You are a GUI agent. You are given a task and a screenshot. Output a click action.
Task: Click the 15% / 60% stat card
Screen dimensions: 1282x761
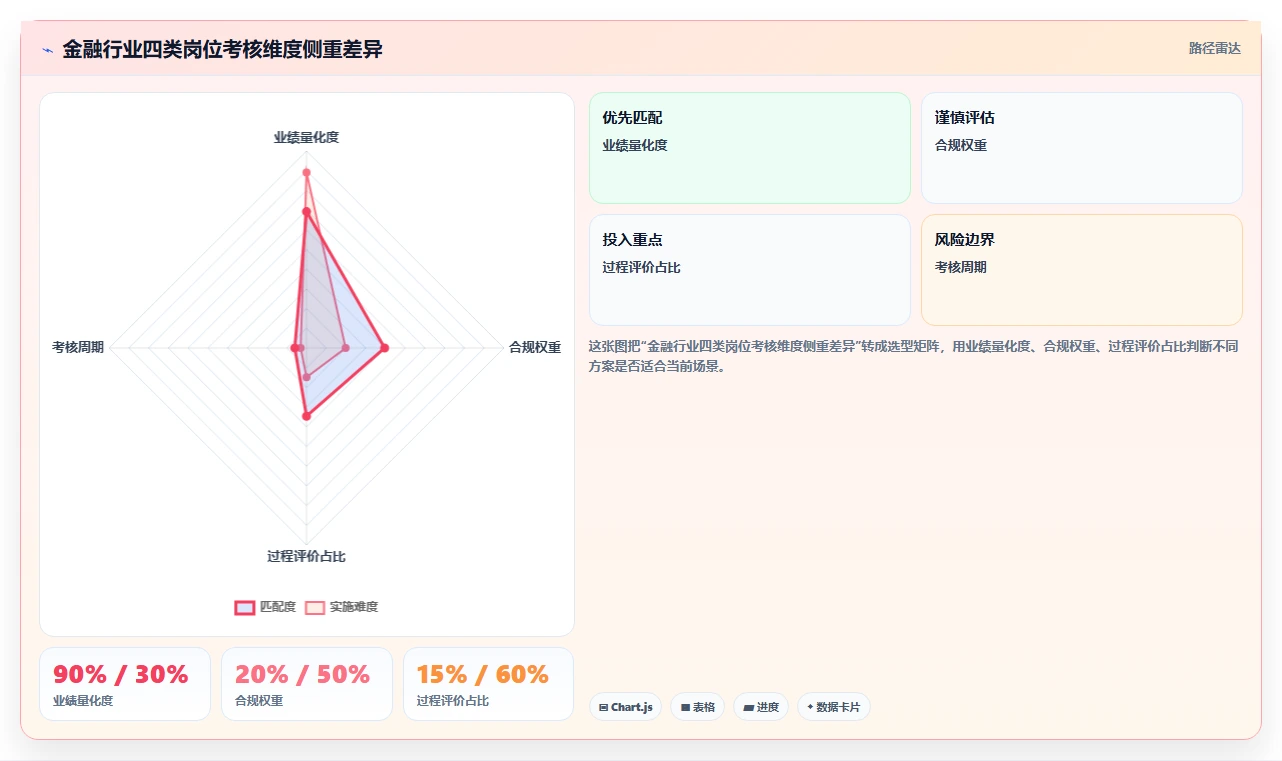point(489,684)
